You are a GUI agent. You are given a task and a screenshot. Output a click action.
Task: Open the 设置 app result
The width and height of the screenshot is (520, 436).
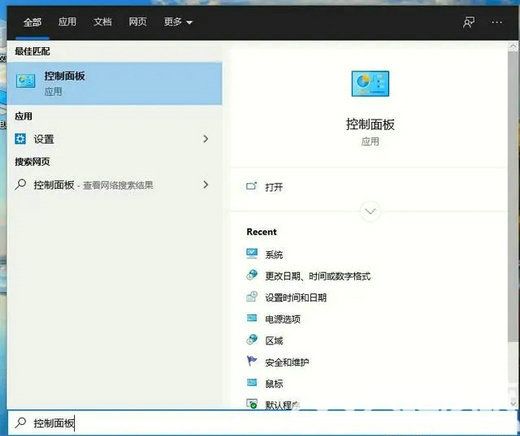tap(115, 139)
